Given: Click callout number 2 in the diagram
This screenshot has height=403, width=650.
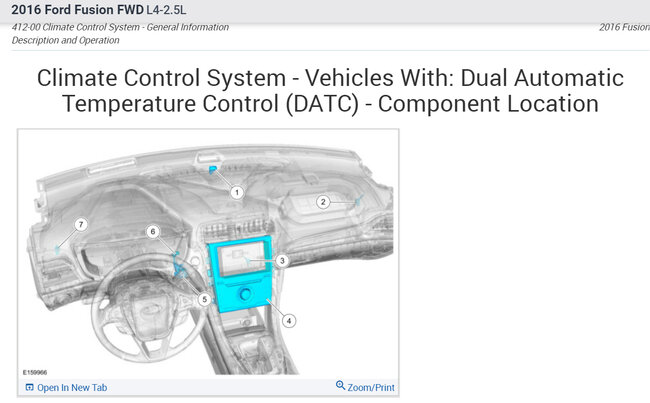Looking at the screenshot, I should pos(323,202).
